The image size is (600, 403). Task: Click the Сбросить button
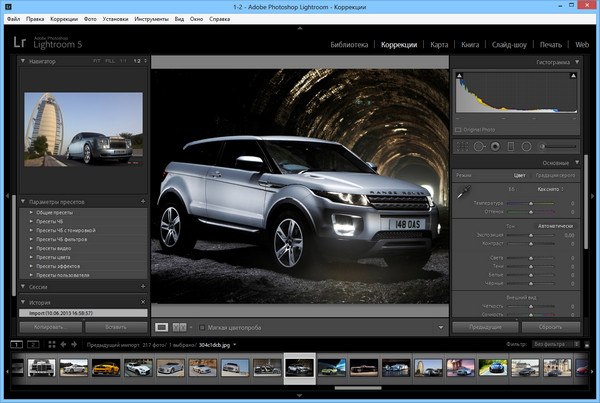pos(551,326)
